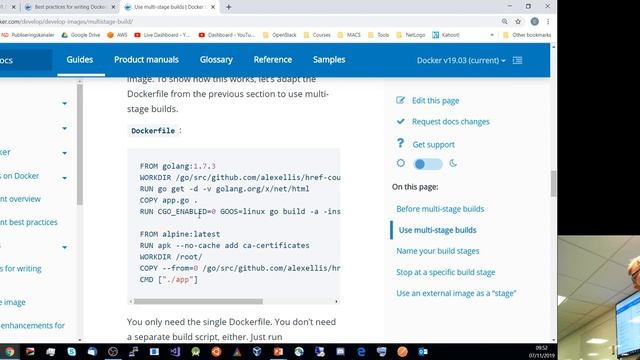
Task: Show more bookmarks with the overflow arrow
Action: point(492,35)
